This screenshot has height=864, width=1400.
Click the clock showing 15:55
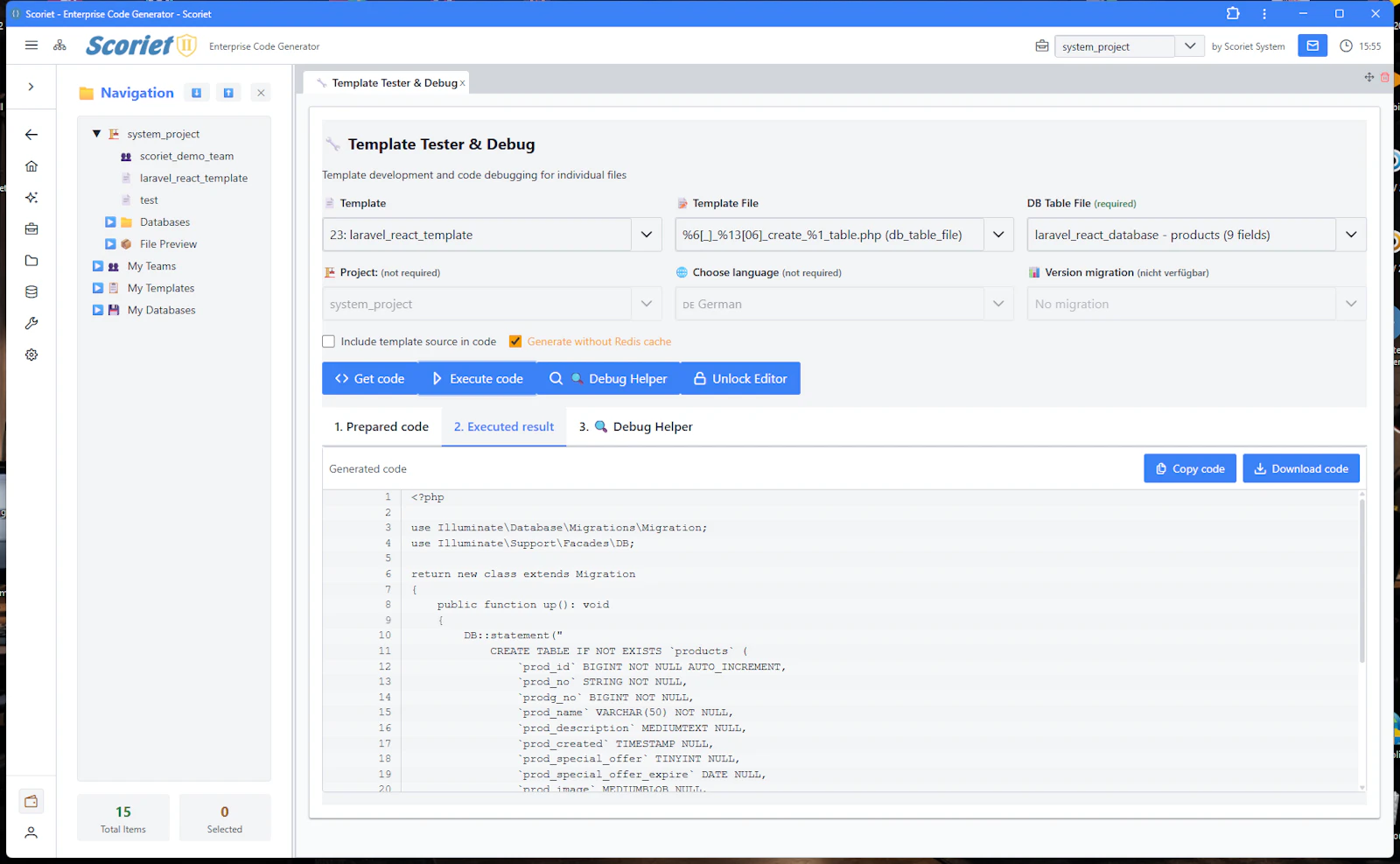(1361, 46)
